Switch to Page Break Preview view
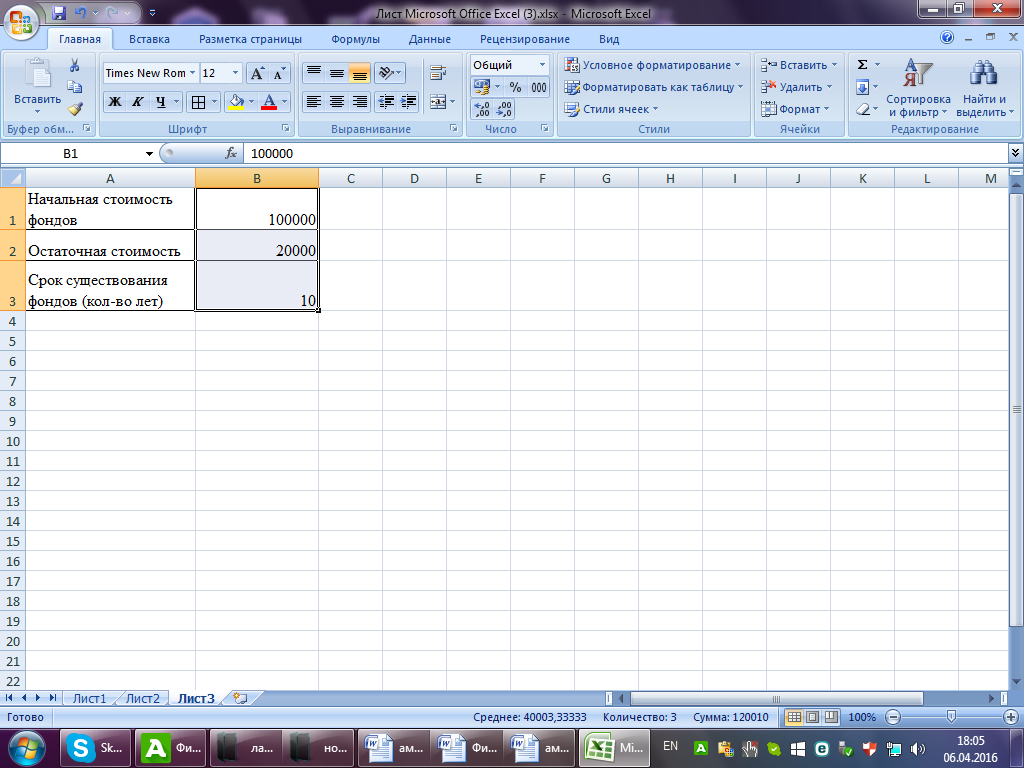The width and height of the screenshot is (1024, 768). (x=831, y=717)
